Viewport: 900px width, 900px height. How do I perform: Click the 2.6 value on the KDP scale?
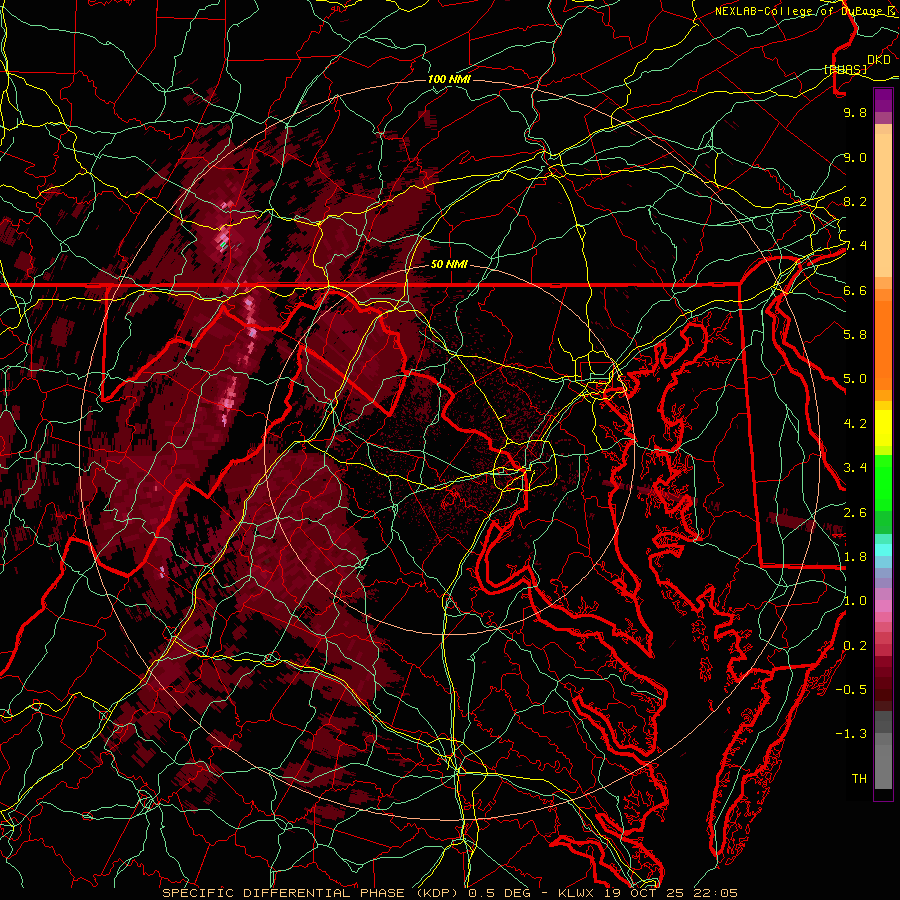pos(855,512)
